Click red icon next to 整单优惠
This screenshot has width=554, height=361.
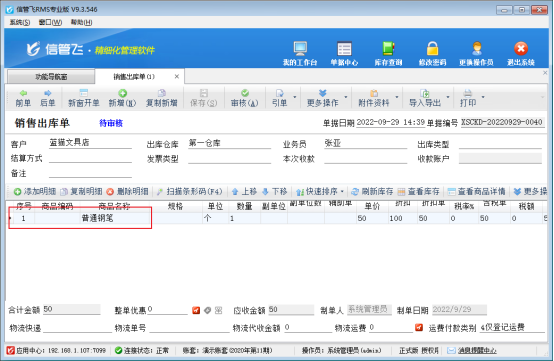(x=196, y=310)
